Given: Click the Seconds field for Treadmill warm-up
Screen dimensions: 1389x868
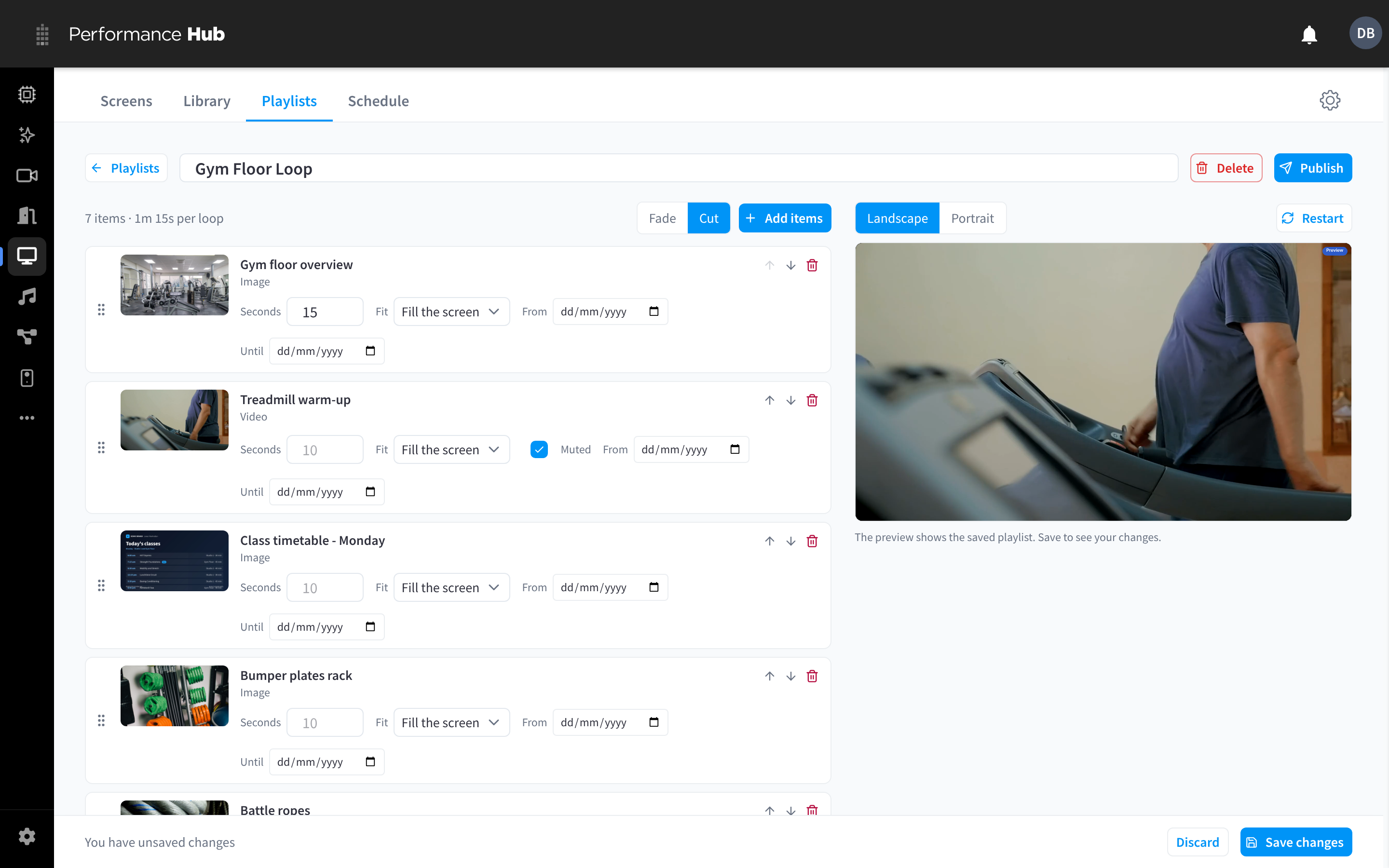Looking at the screenshot, I should tap(325, 449).
